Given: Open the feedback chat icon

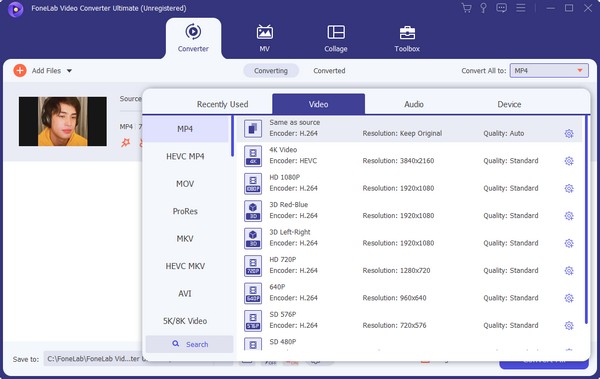Looking at the screenshot, I should click(501, 8).
